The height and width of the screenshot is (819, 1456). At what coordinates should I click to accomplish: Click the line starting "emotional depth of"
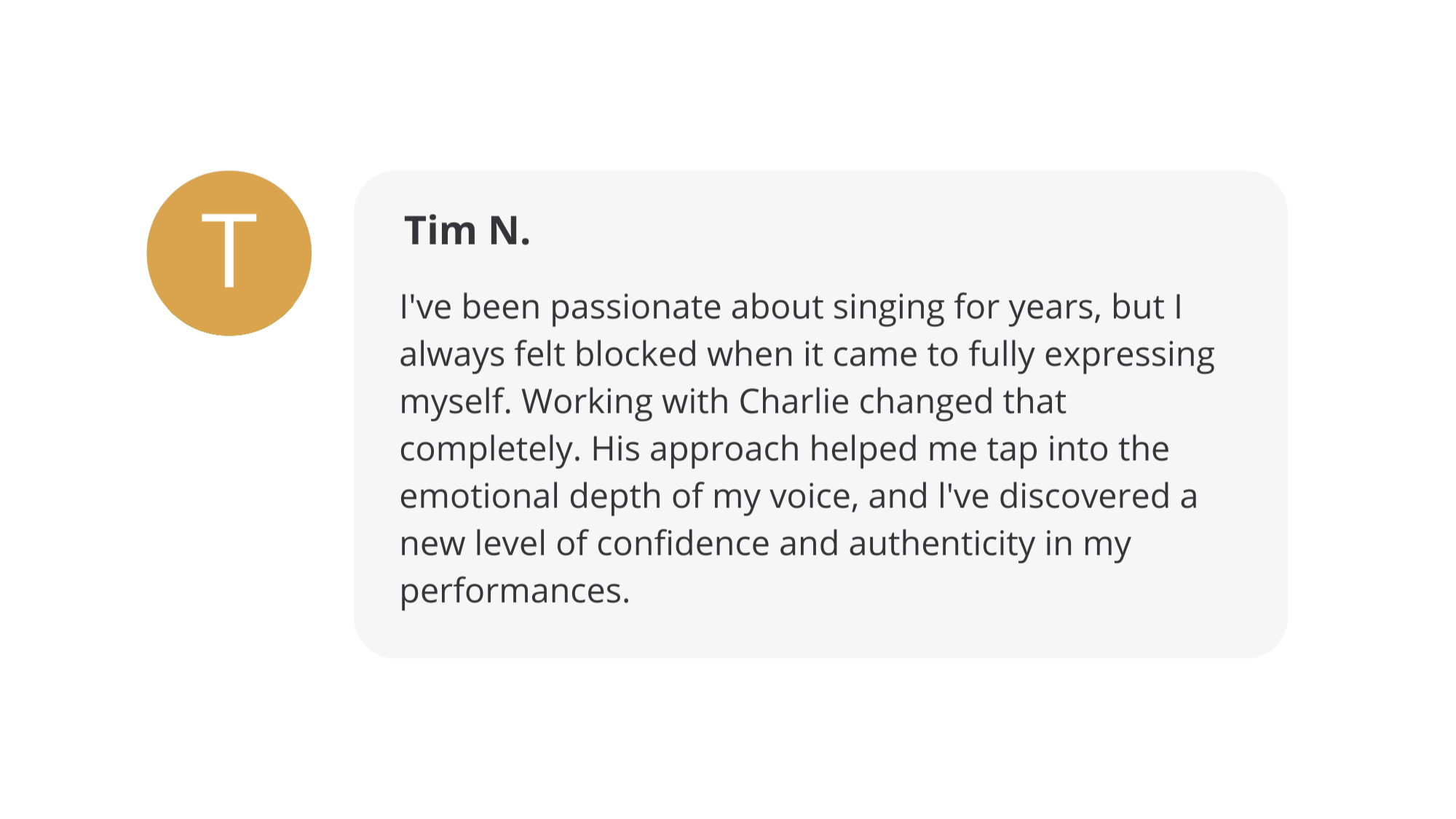point(798,496)
